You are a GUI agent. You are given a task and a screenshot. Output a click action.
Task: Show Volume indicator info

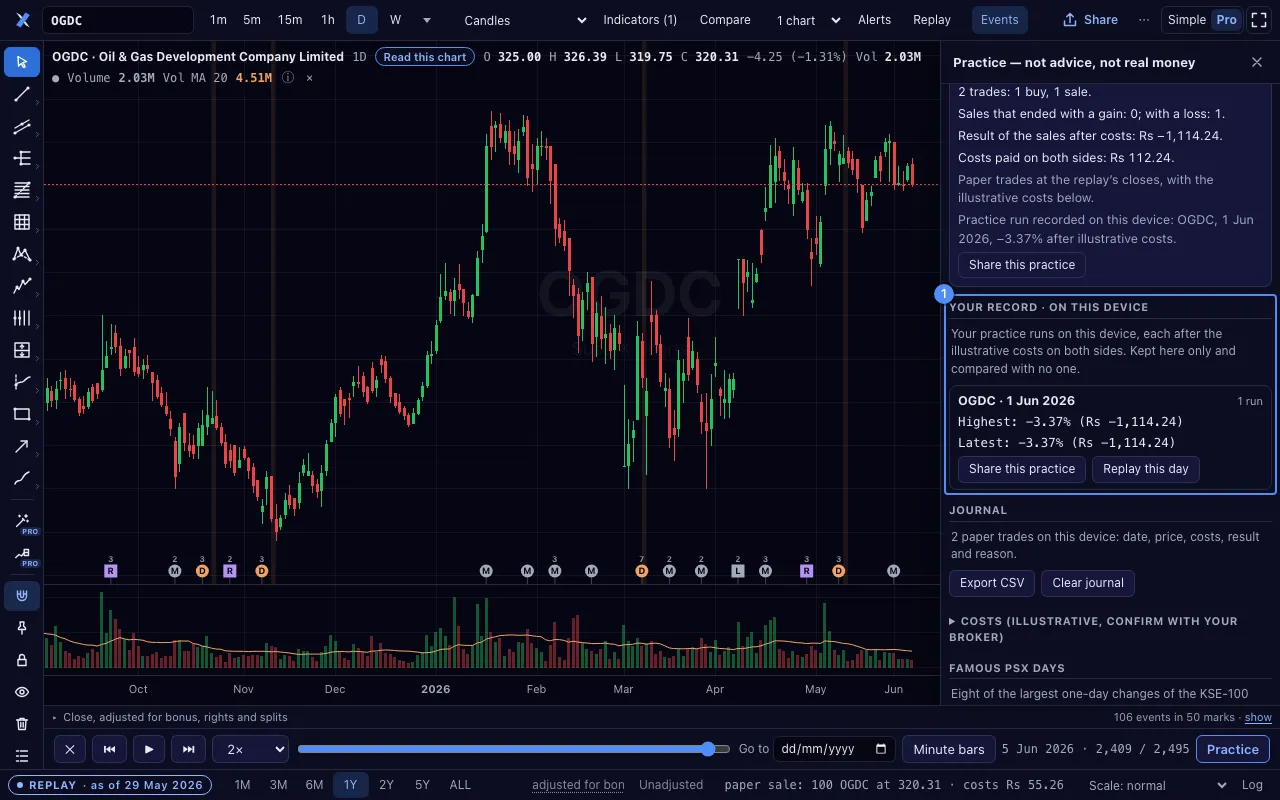click(288, 77)
